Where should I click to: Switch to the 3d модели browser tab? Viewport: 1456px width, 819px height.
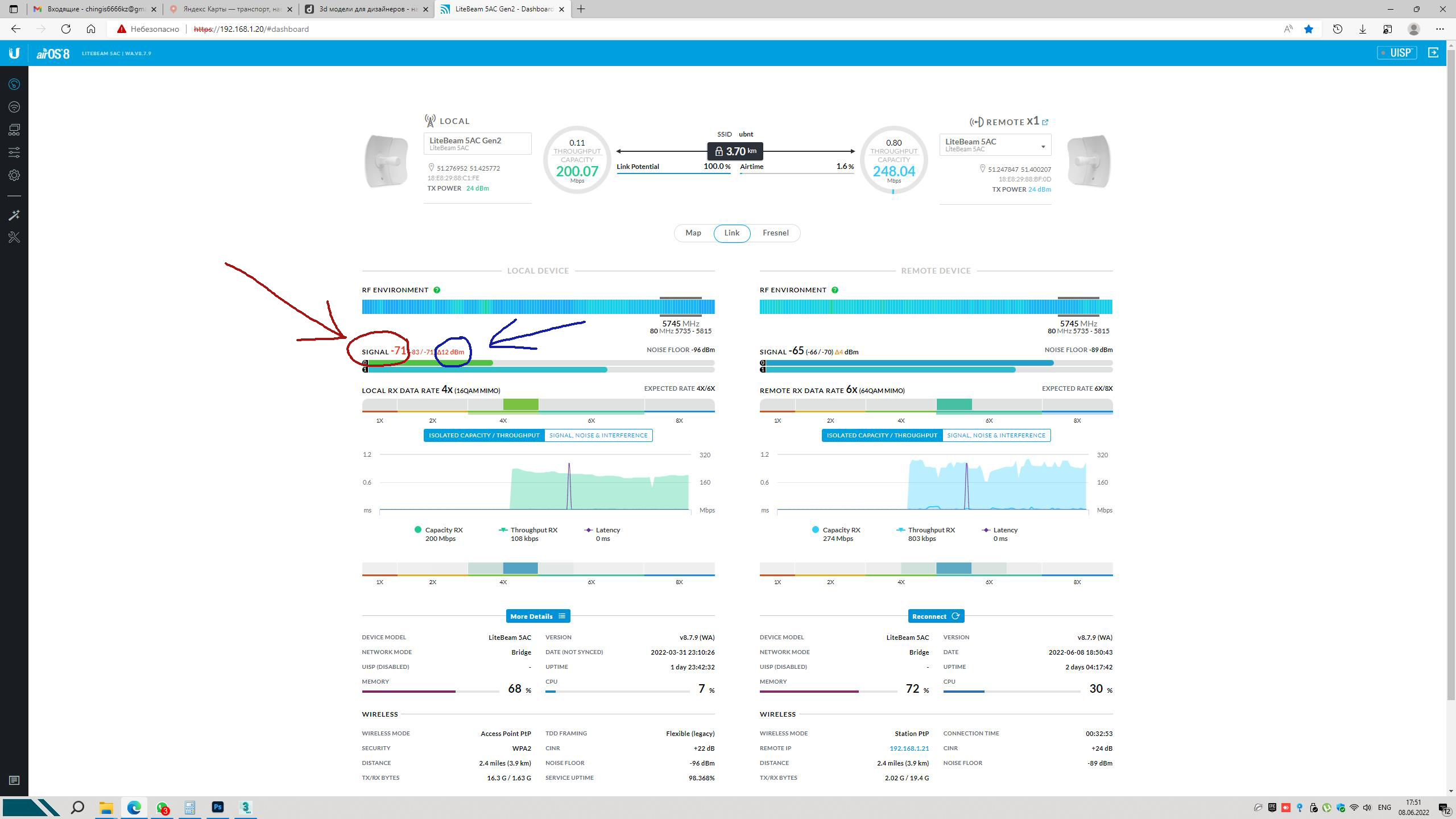coord(367,9)
